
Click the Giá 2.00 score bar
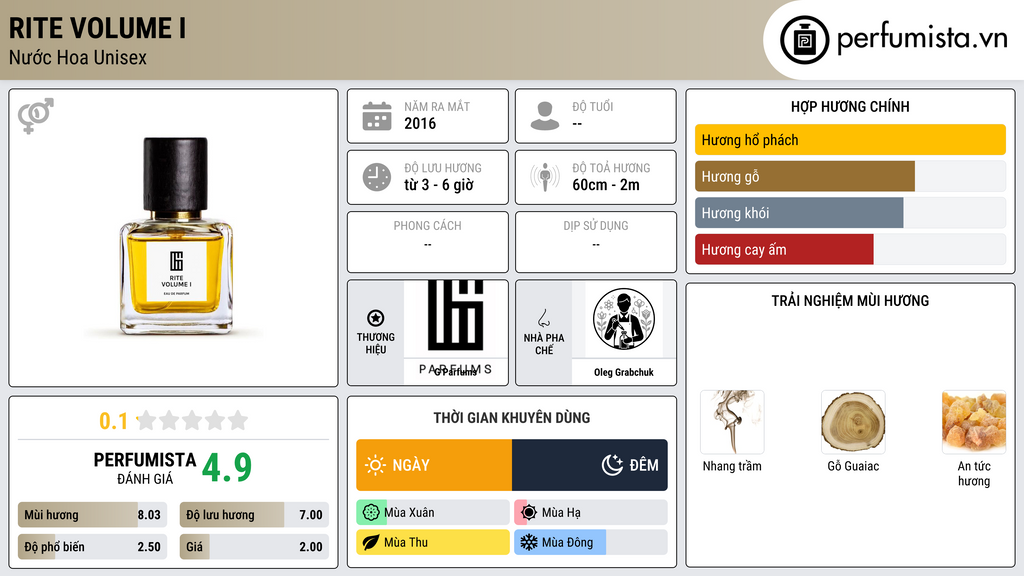(x=254, y=547)
